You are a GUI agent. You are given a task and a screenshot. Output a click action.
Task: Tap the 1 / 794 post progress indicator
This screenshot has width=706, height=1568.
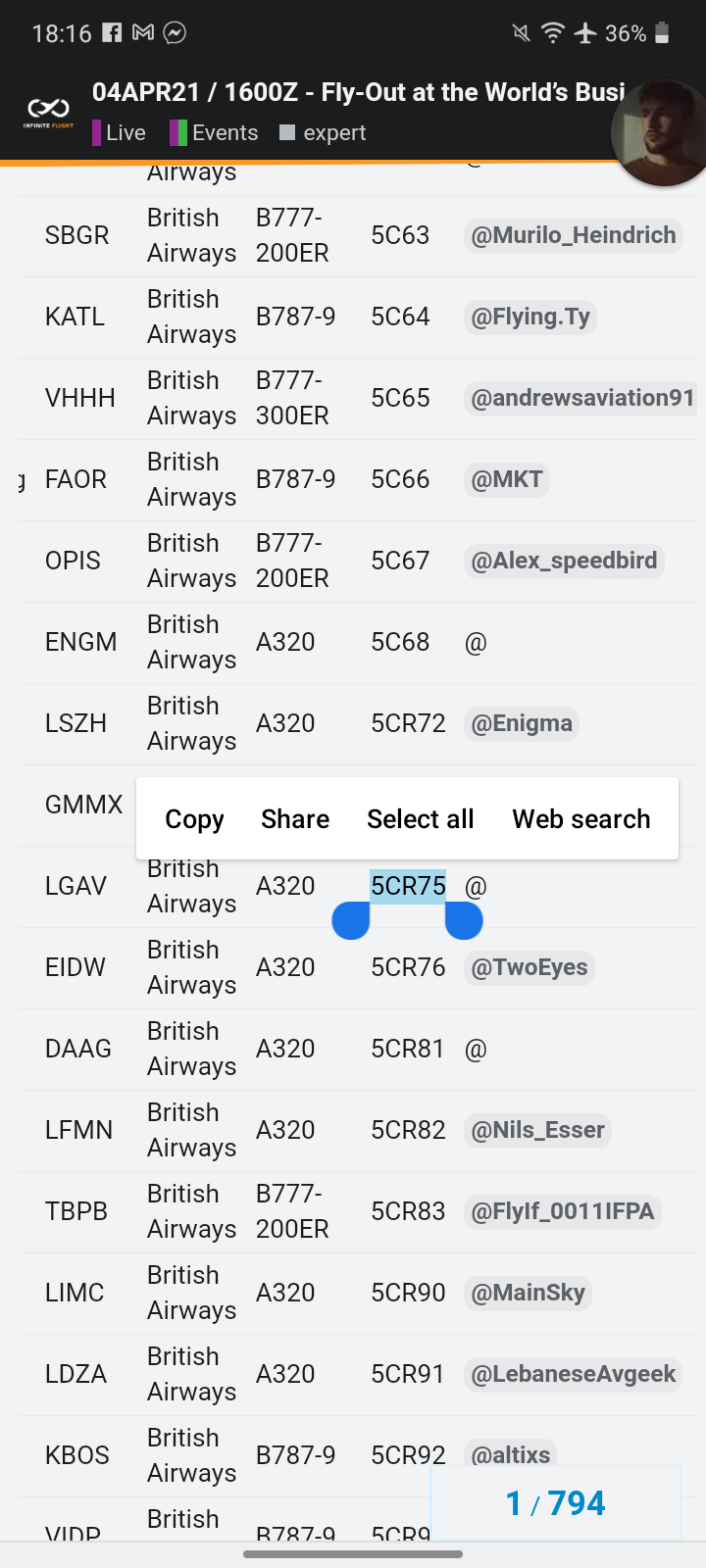pos(555,1503)
